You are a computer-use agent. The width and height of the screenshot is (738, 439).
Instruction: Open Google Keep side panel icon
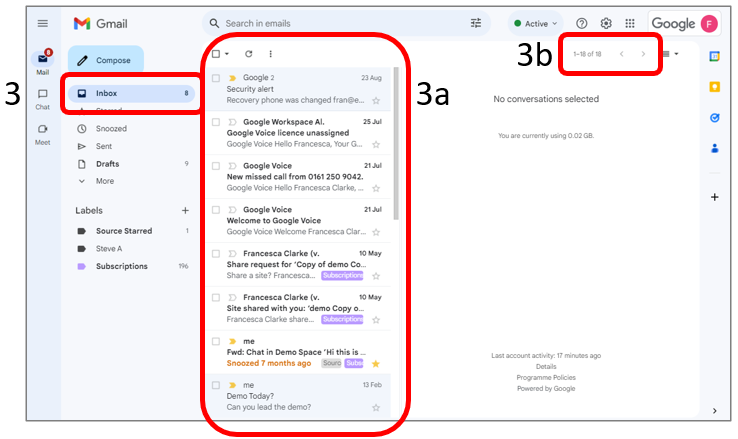click(x=714, y=87)
